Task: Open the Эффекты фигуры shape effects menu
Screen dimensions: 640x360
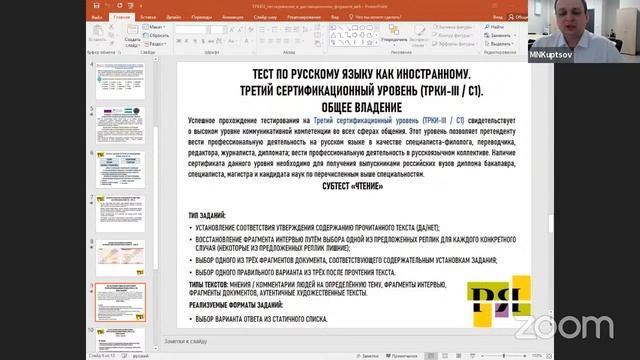Action: (x=455, y=44)
